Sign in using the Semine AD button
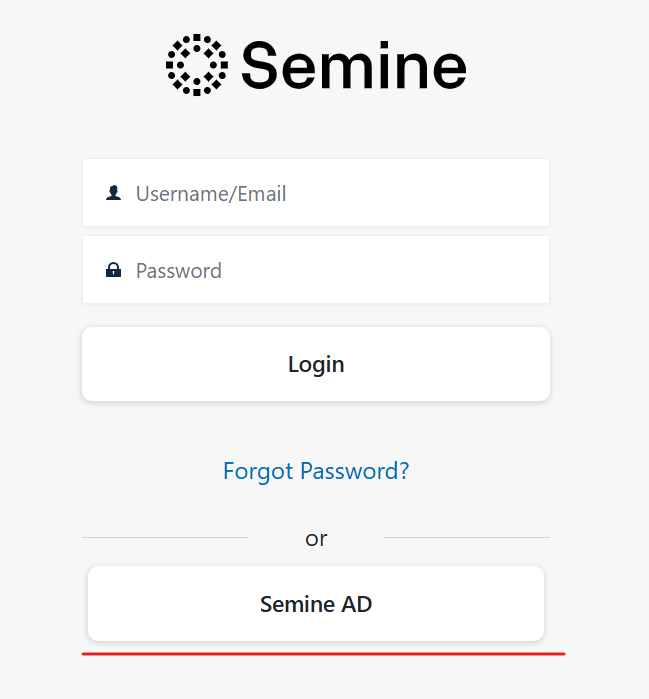The width and height of the screenshot is (649, 699). pyautogui.click(x=316, y=604)
